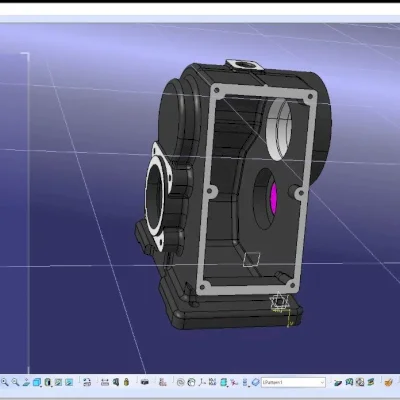Click the shading render style cylinder icon
400x400 pixels.
click(x=48, y=382)
